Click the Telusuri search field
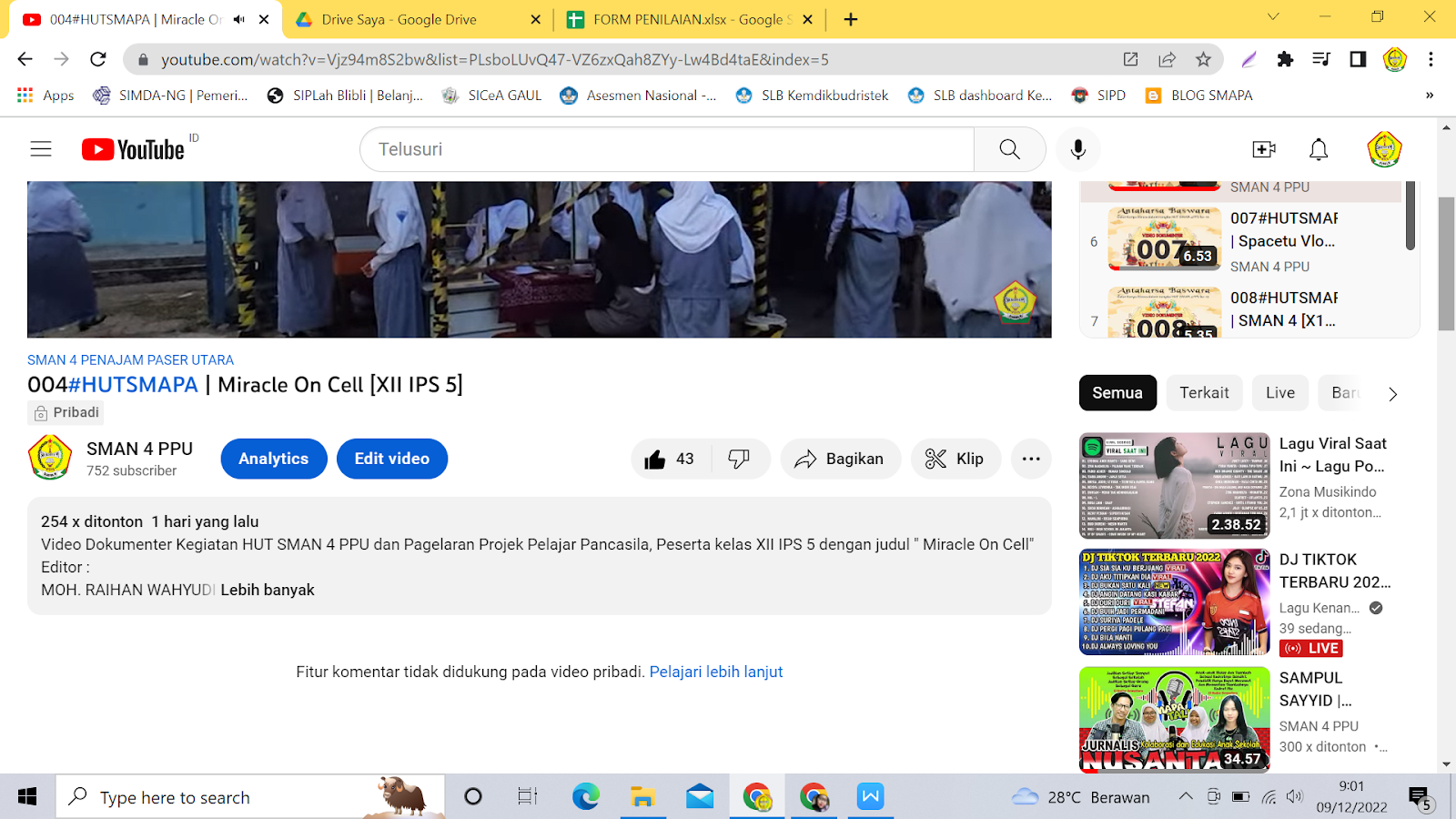This screenshot has width=1456, height=819. [x=667, y=149]
